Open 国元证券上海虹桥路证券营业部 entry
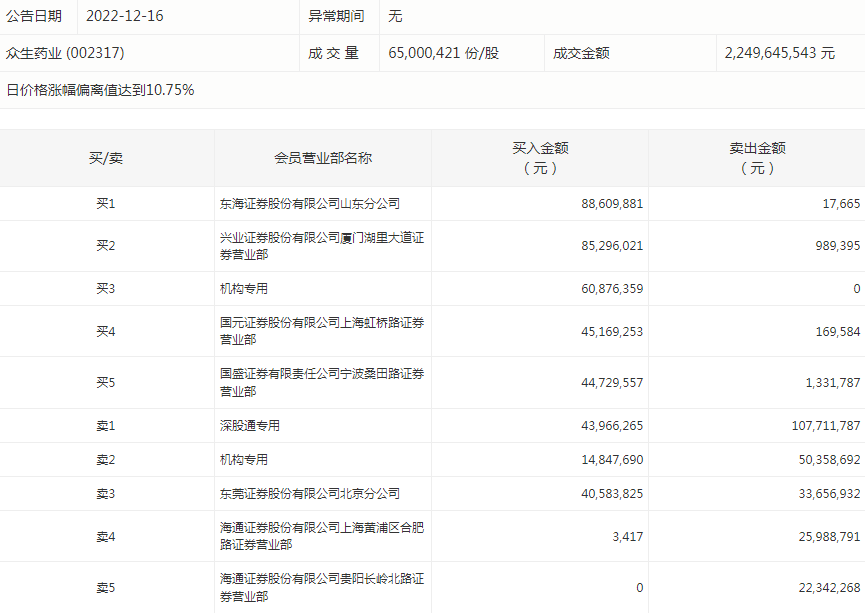This screenshot has width=865, height=613. click(x=322, y=331)
